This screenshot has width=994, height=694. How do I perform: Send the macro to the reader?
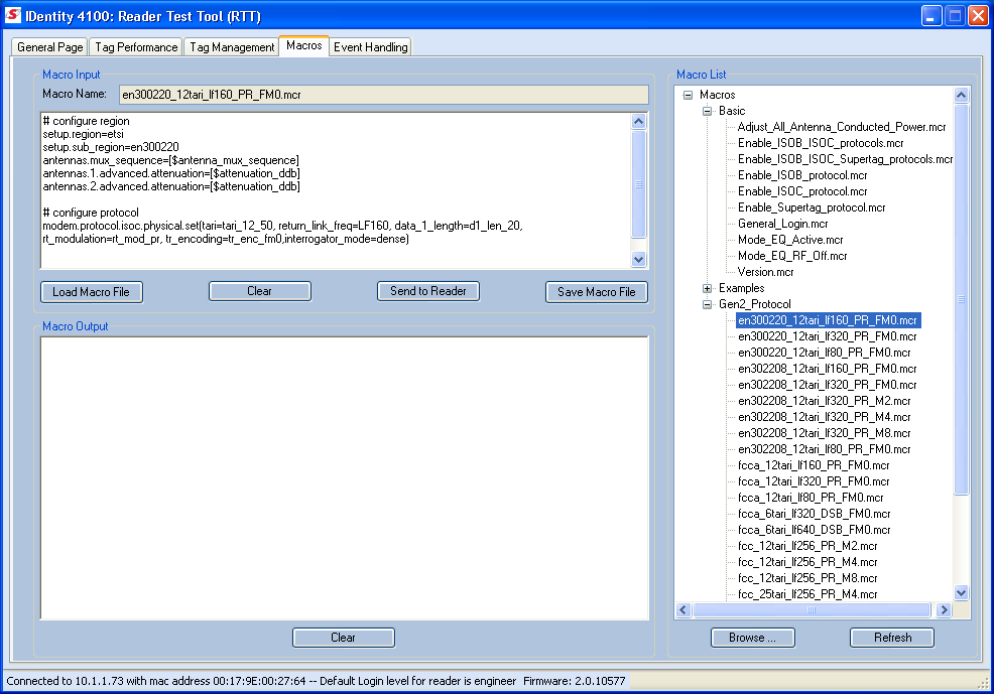tap(428, 291)
